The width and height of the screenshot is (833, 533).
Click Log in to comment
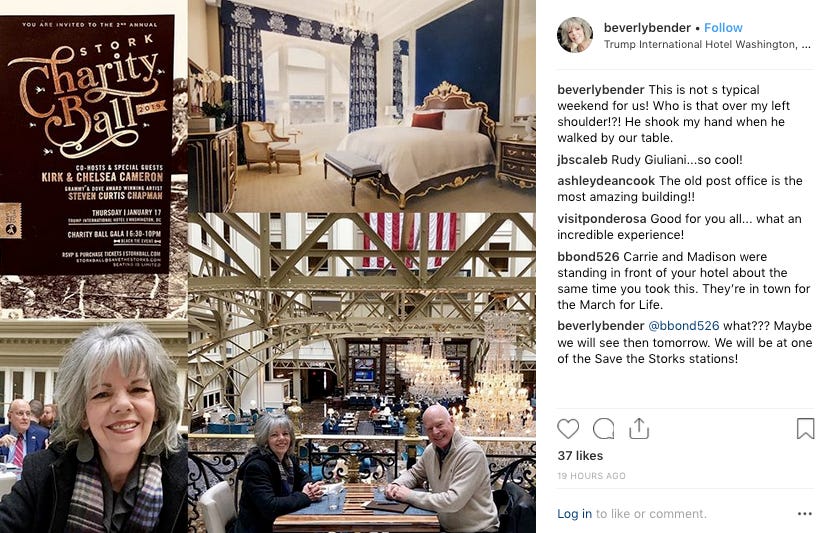pos(574,513)
